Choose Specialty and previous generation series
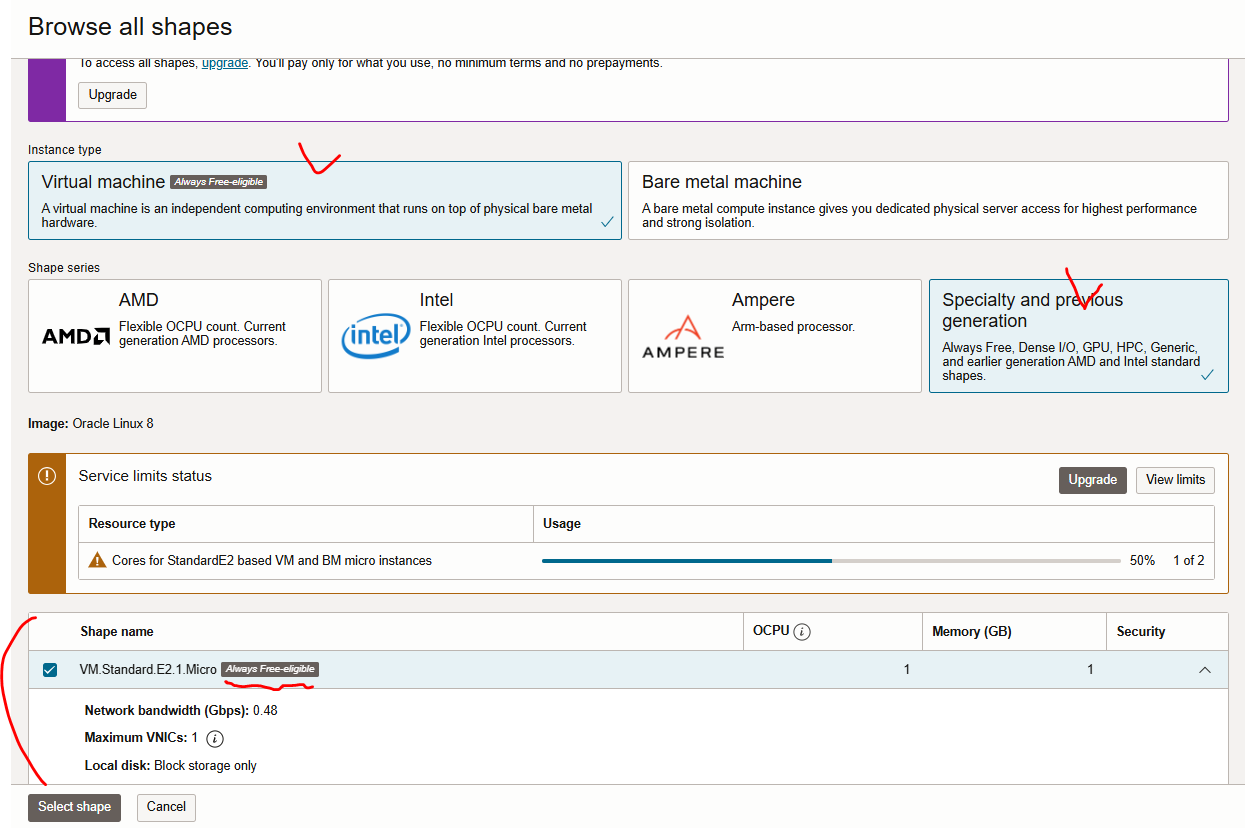 [1079, 336]
